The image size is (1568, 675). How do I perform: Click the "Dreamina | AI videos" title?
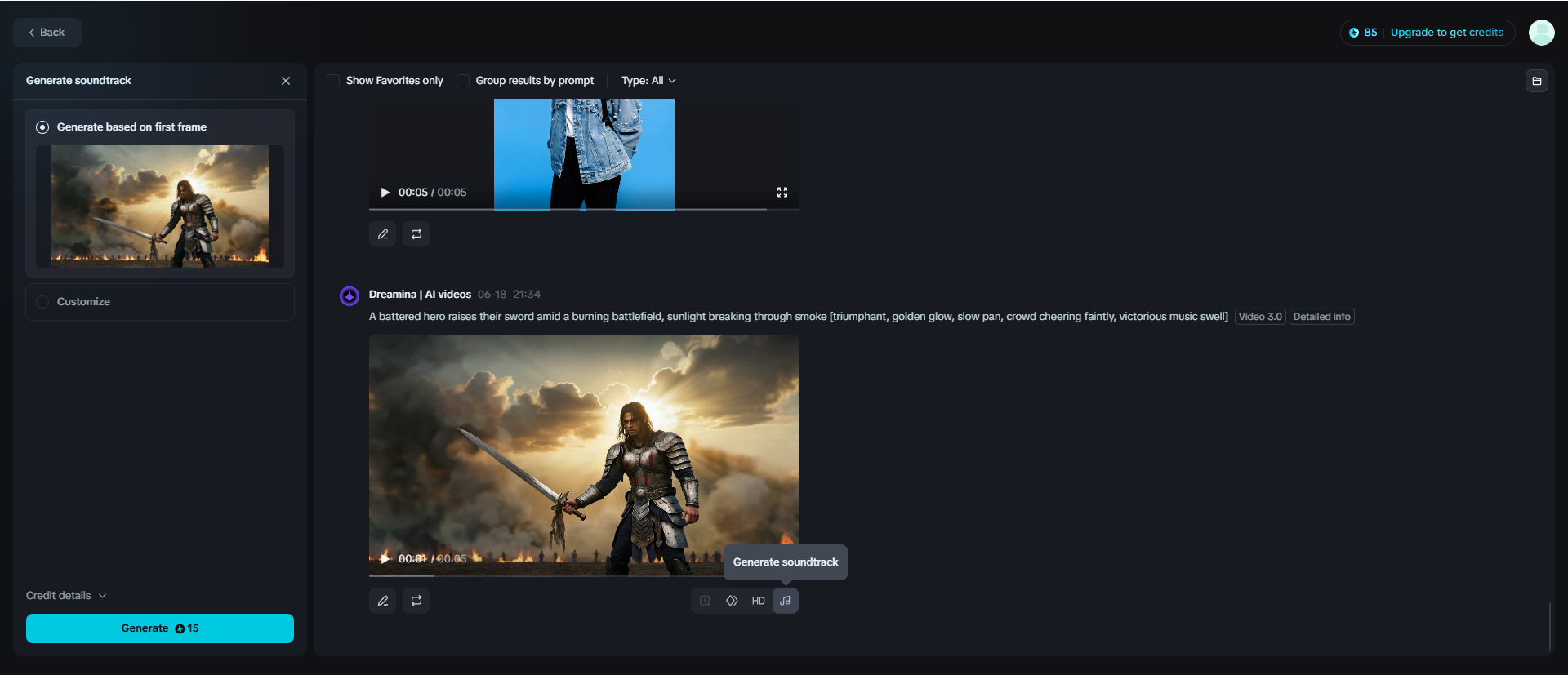(x=420, y=295)
